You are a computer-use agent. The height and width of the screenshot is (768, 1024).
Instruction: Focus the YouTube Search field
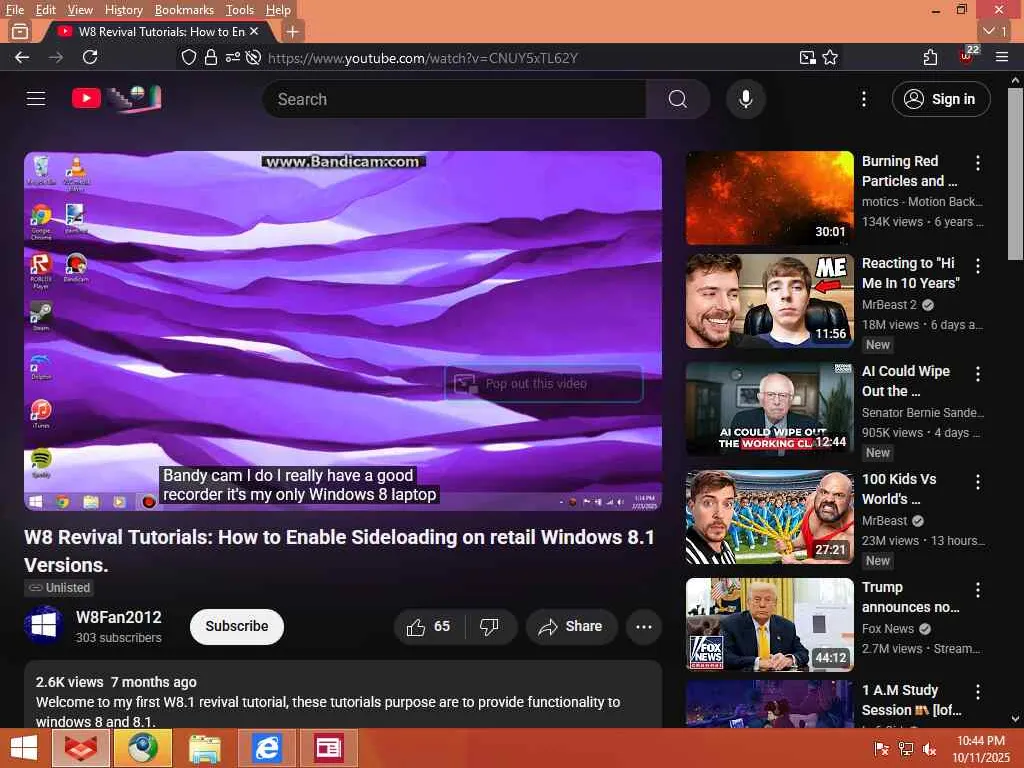tap(455, 99)
